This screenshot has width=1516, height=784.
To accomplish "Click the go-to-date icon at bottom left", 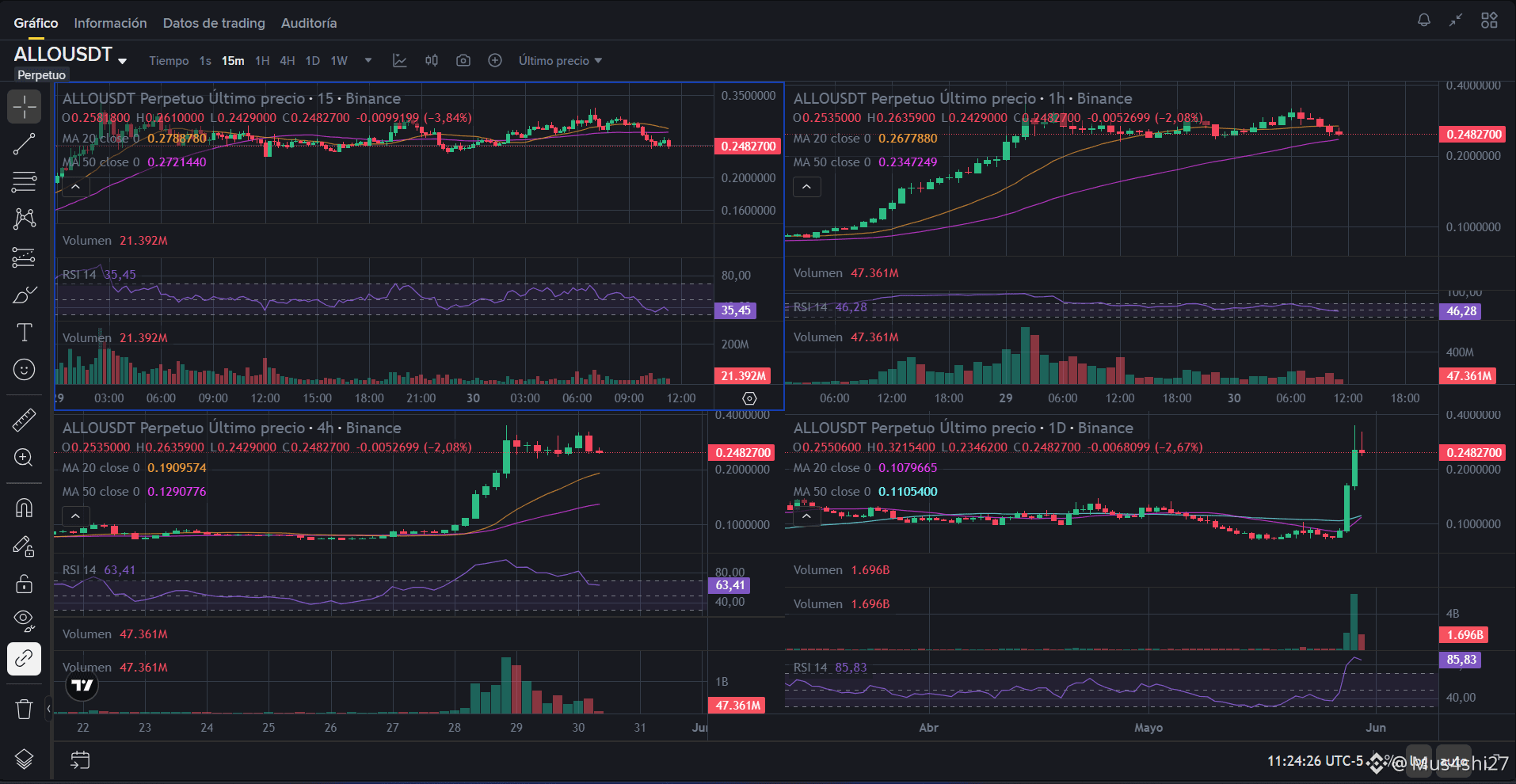I will pos(80,760).
